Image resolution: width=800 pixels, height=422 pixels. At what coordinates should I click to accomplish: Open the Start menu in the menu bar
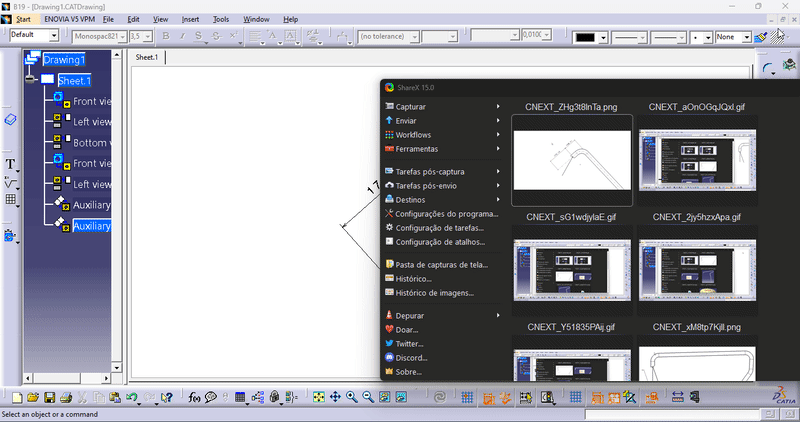(23, 19)
